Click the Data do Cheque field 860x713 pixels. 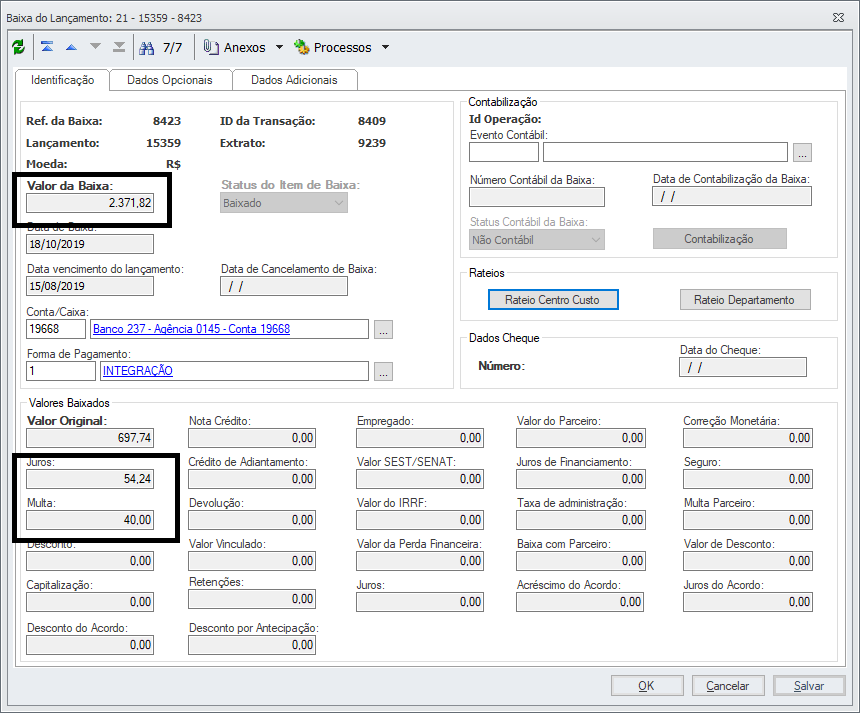tap(743, 367)
